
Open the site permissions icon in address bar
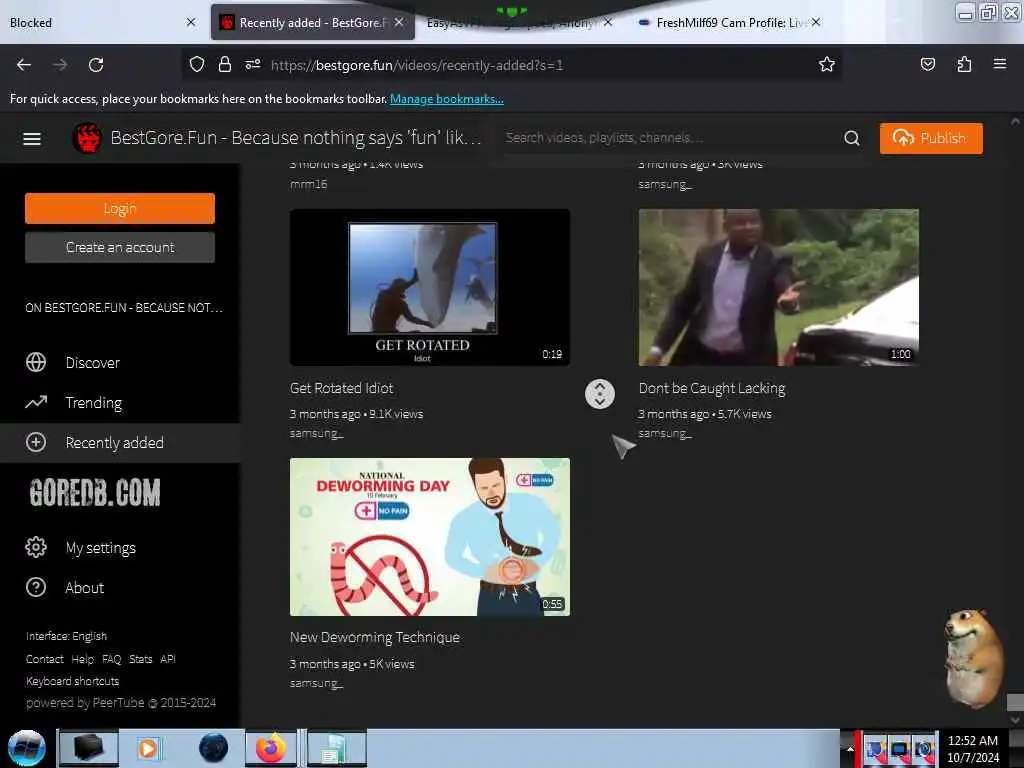(x=253, y=65)
